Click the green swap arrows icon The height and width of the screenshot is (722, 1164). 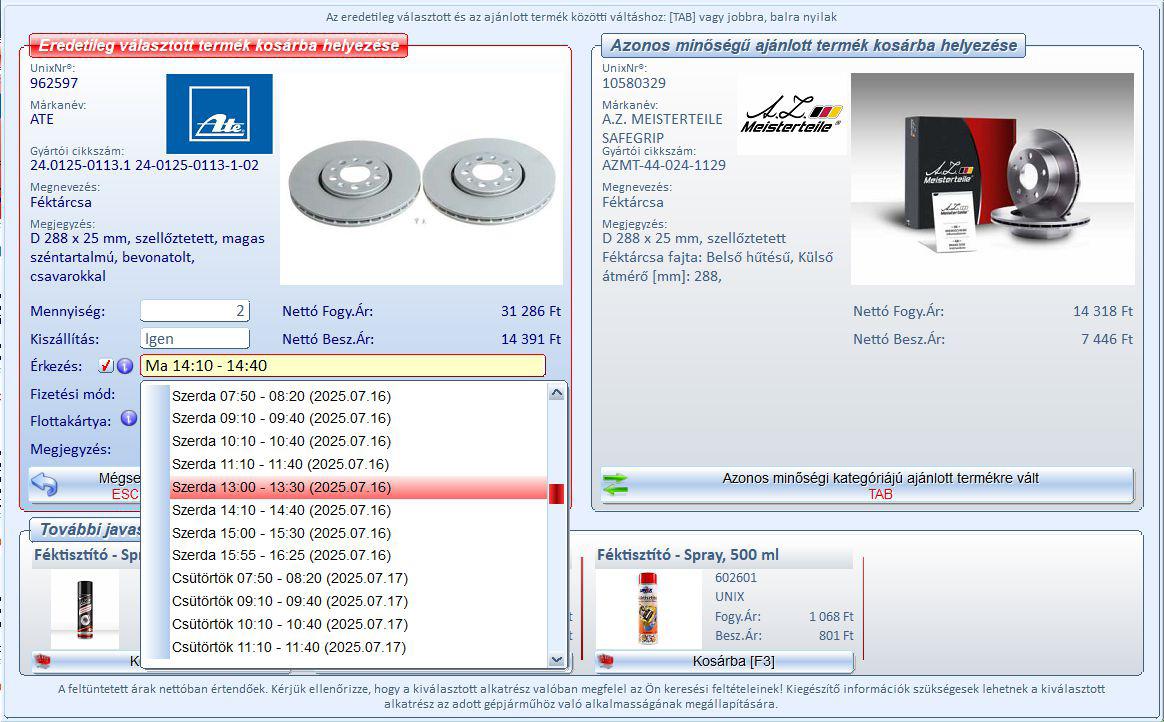[616, 485]
